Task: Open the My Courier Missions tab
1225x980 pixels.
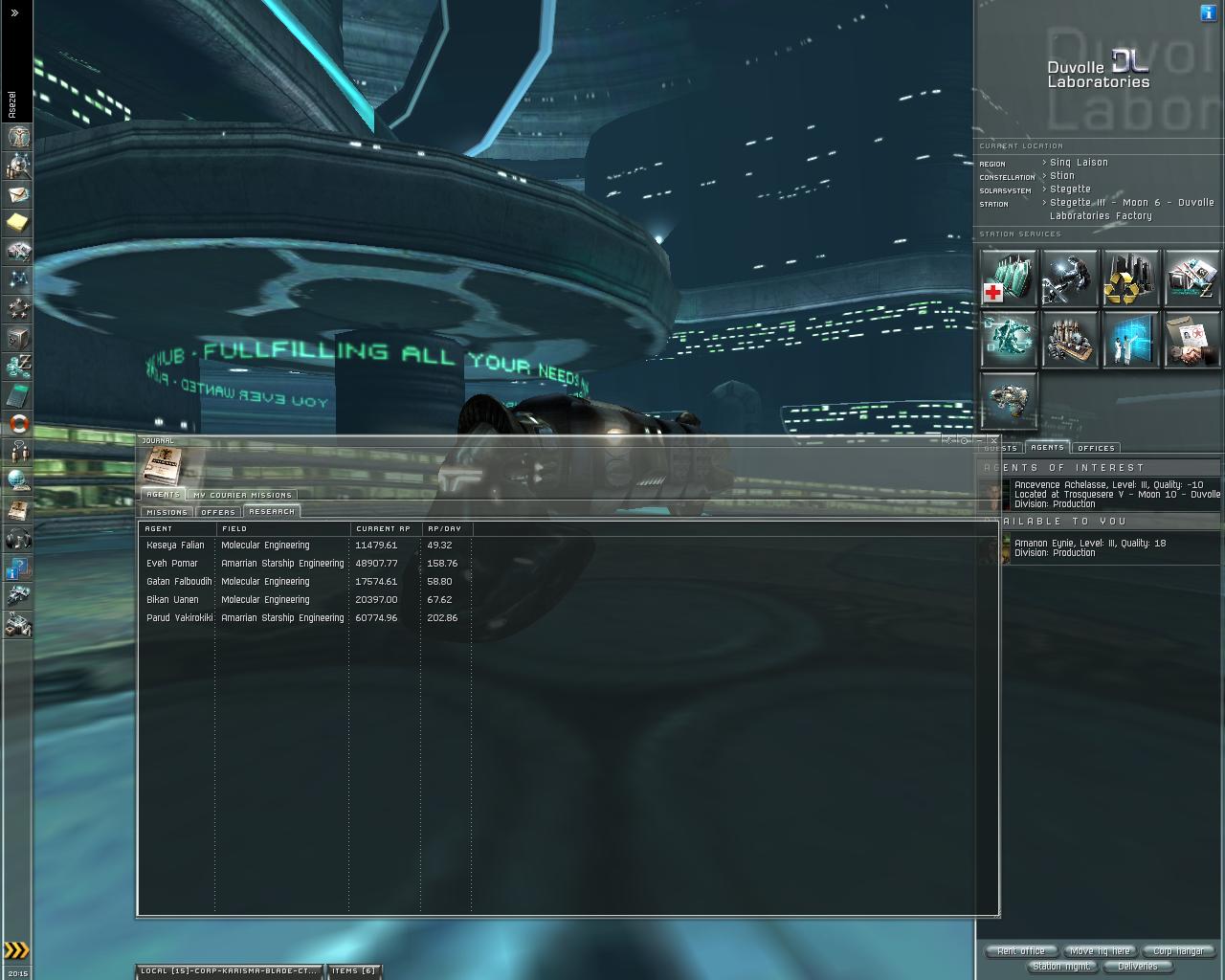Action: pos(242,495)
